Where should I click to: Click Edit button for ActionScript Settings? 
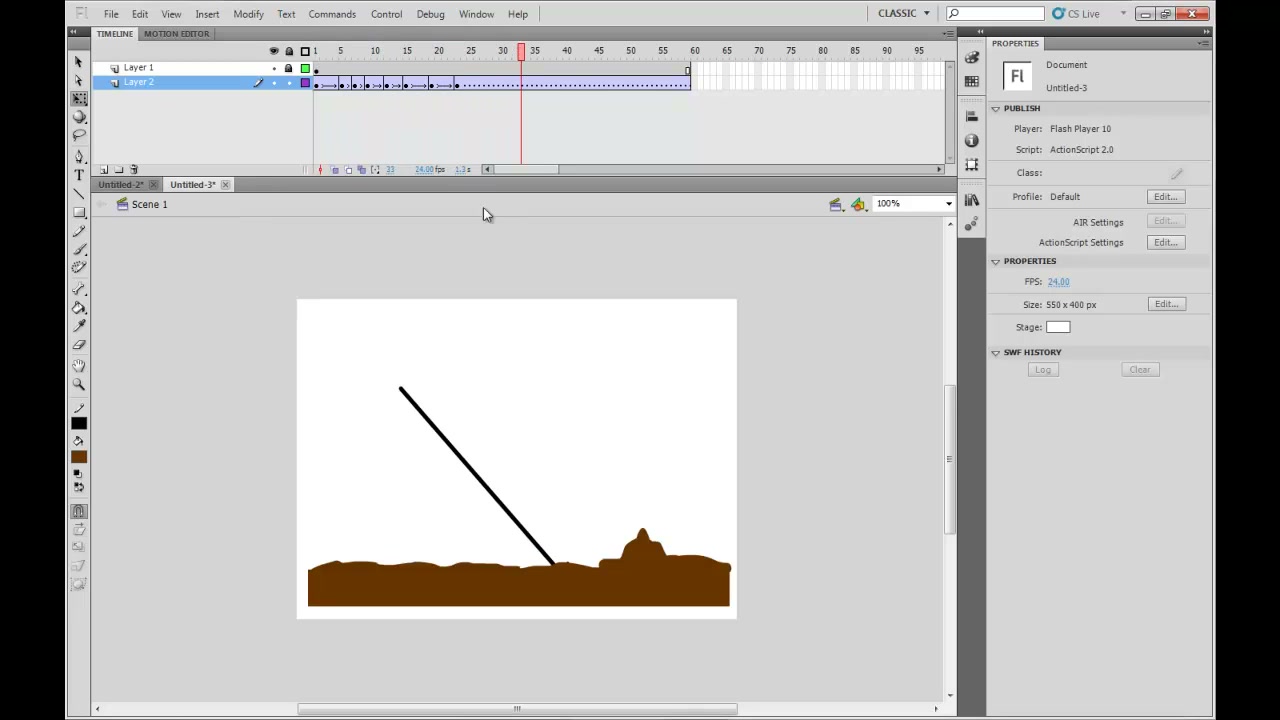[x=1166, y=242]
